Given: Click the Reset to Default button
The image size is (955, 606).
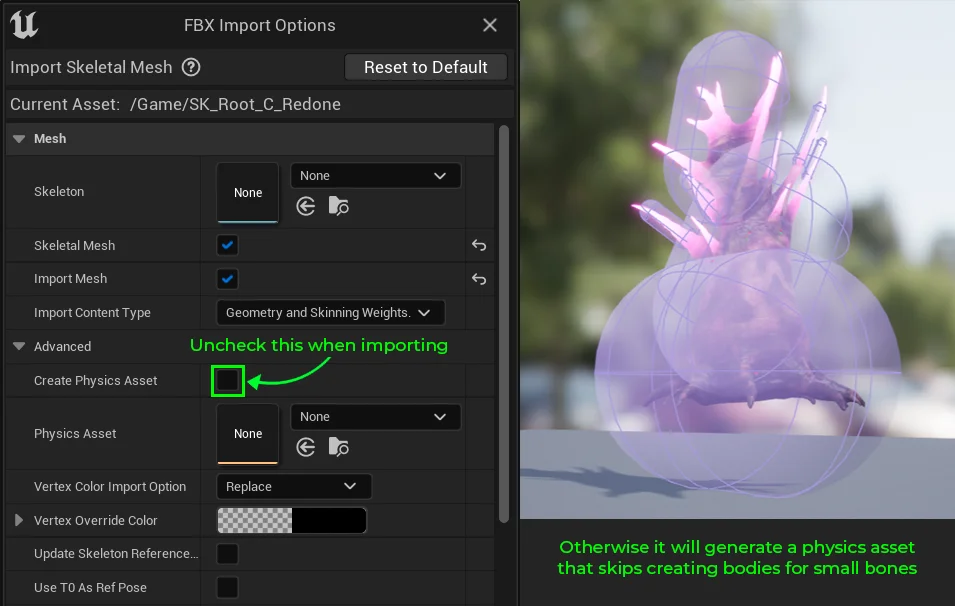Looking at the screenshot, I should (x=425, y=67).
